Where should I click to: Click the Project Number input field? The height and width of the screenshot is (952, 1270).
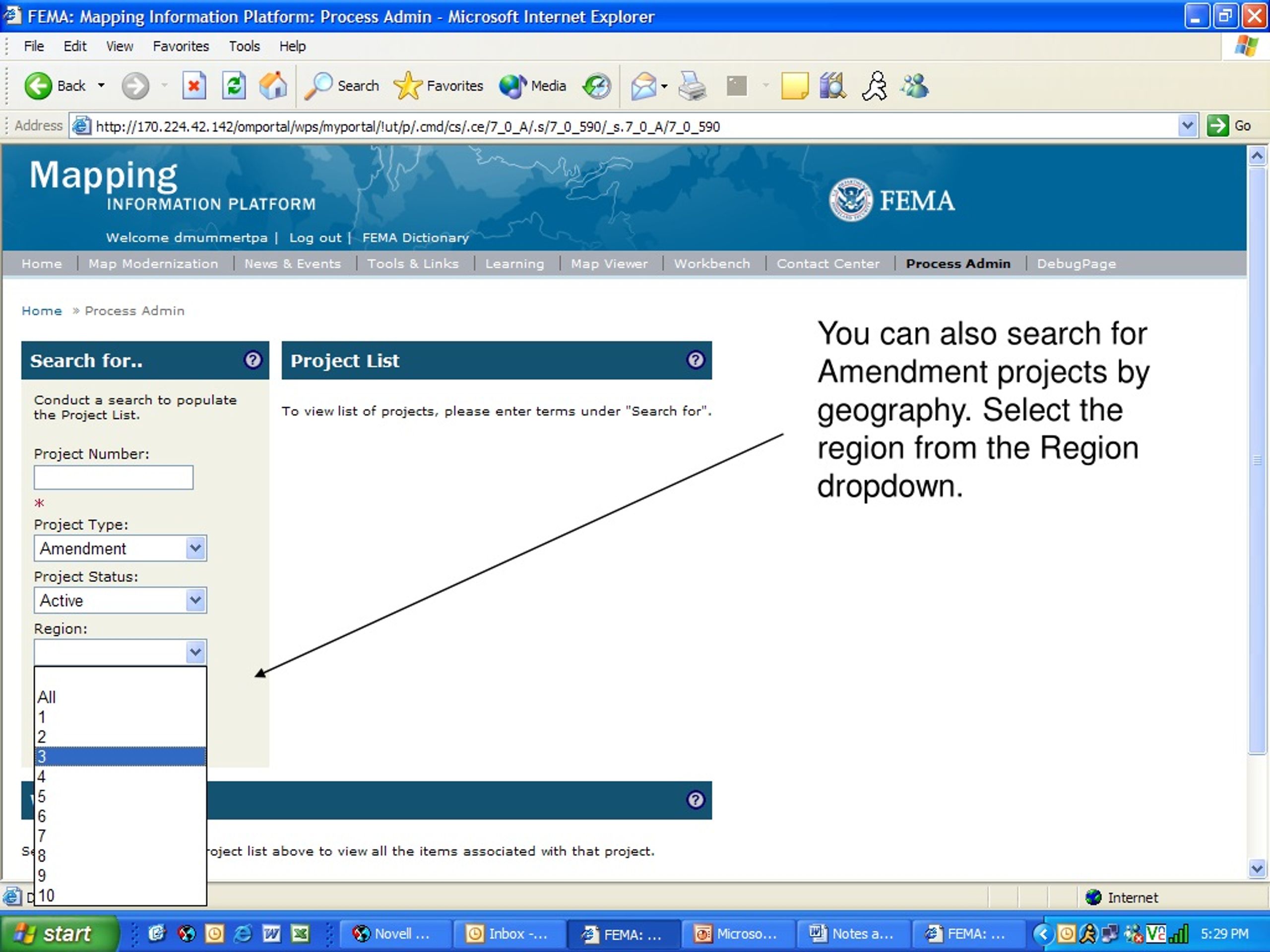[x=114, y=477]
